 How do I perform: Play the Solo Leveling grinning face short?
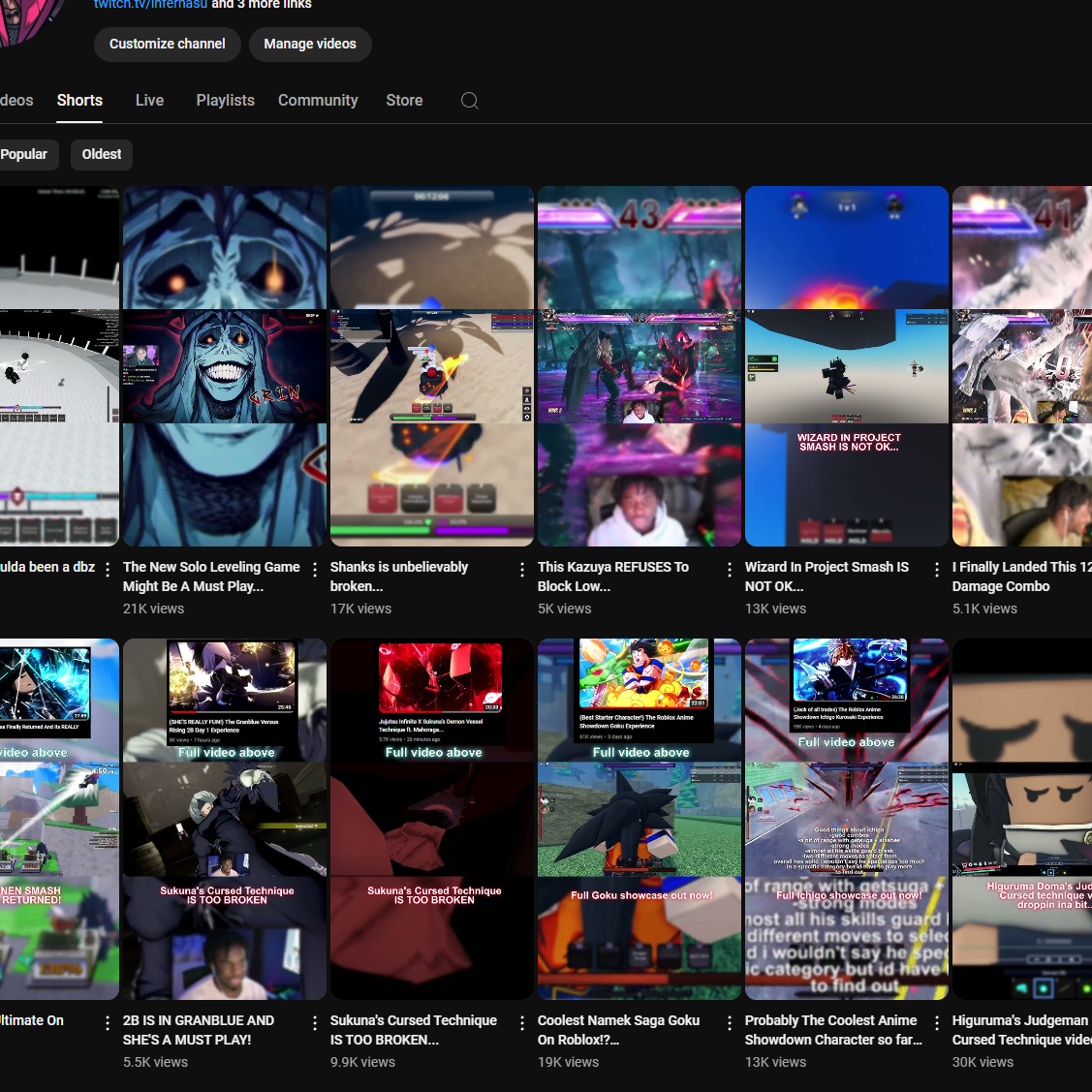pos(225,366)
